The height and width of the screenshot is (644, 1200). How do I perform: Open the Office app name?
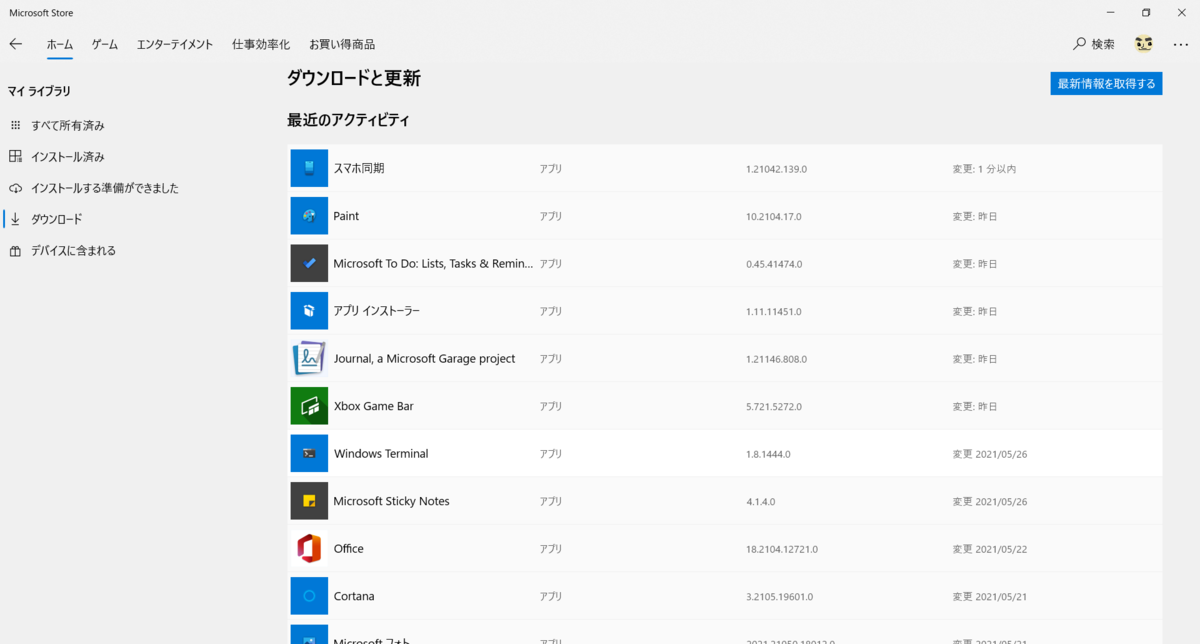click(348, 548)
